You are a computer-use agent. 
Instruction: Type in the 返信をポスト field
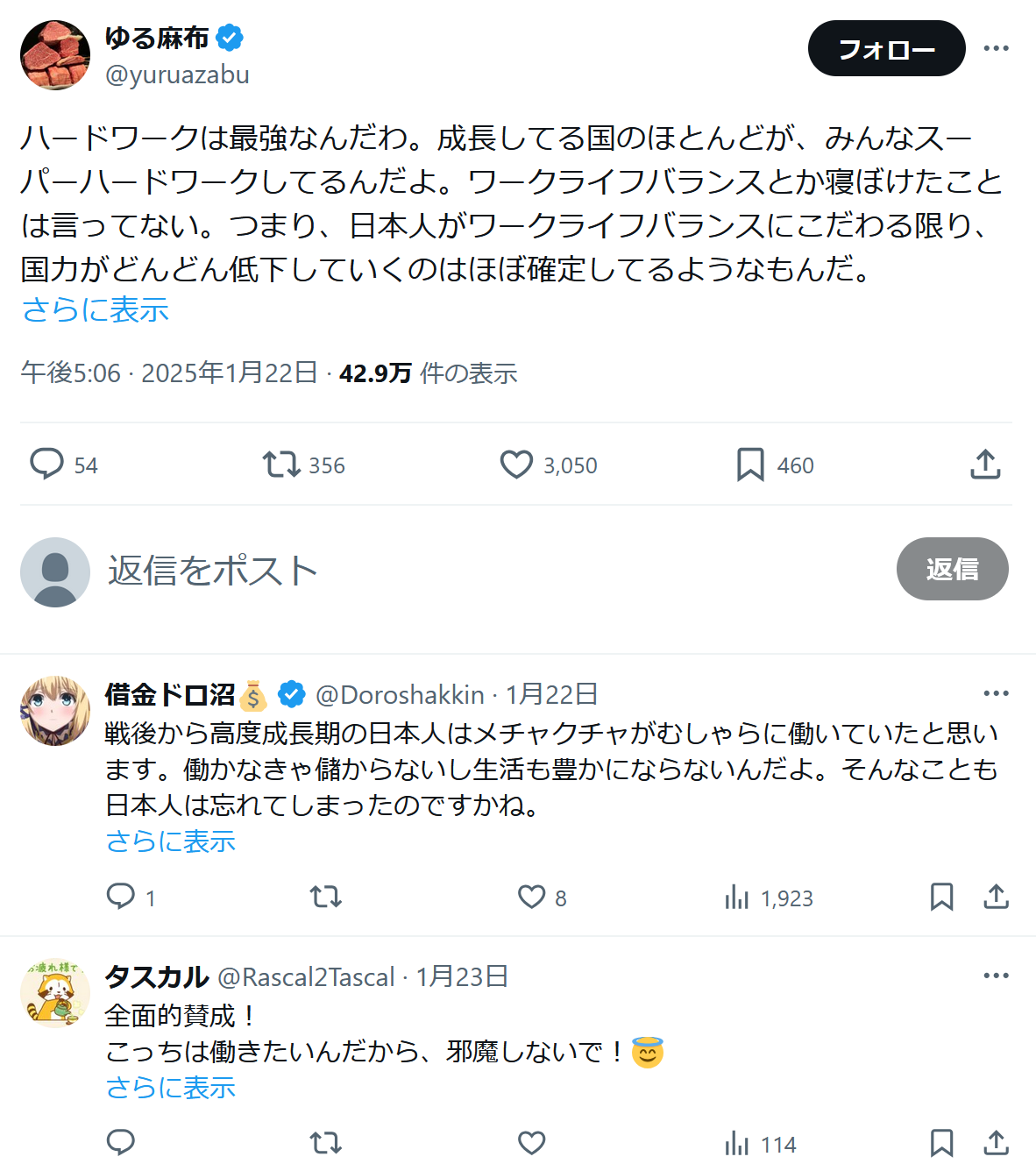click(x=438, y=570)
